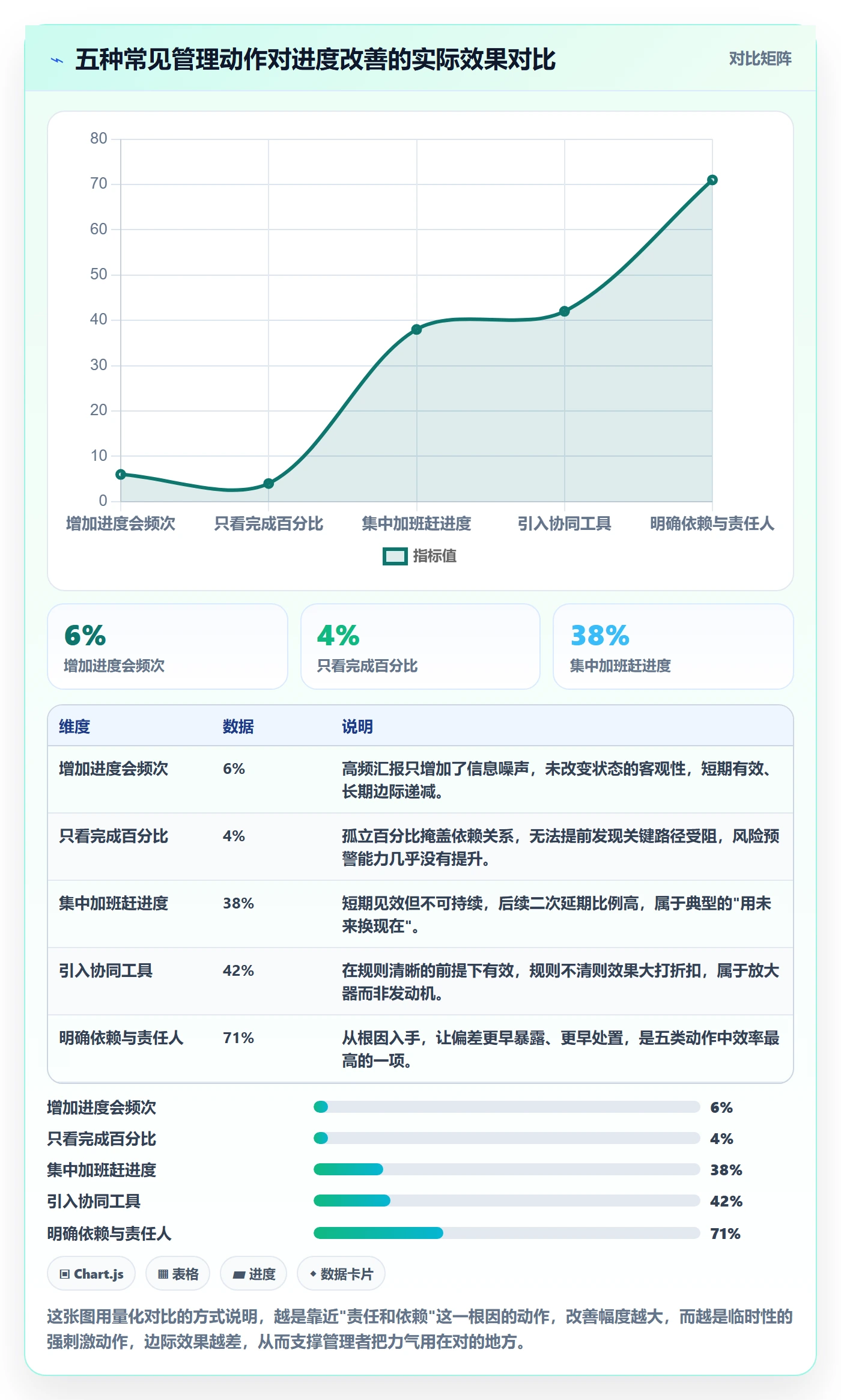This screenshot has height=1400, width=841.
Task: Click the description starting 从根因入手
Action: (x=560, y=1049)
